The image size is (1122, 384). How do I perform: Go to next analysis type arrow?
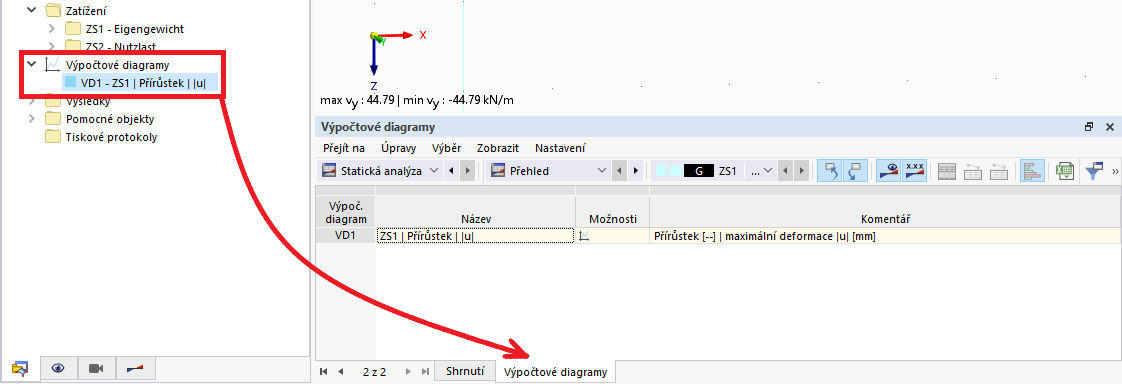pos(467,171)
